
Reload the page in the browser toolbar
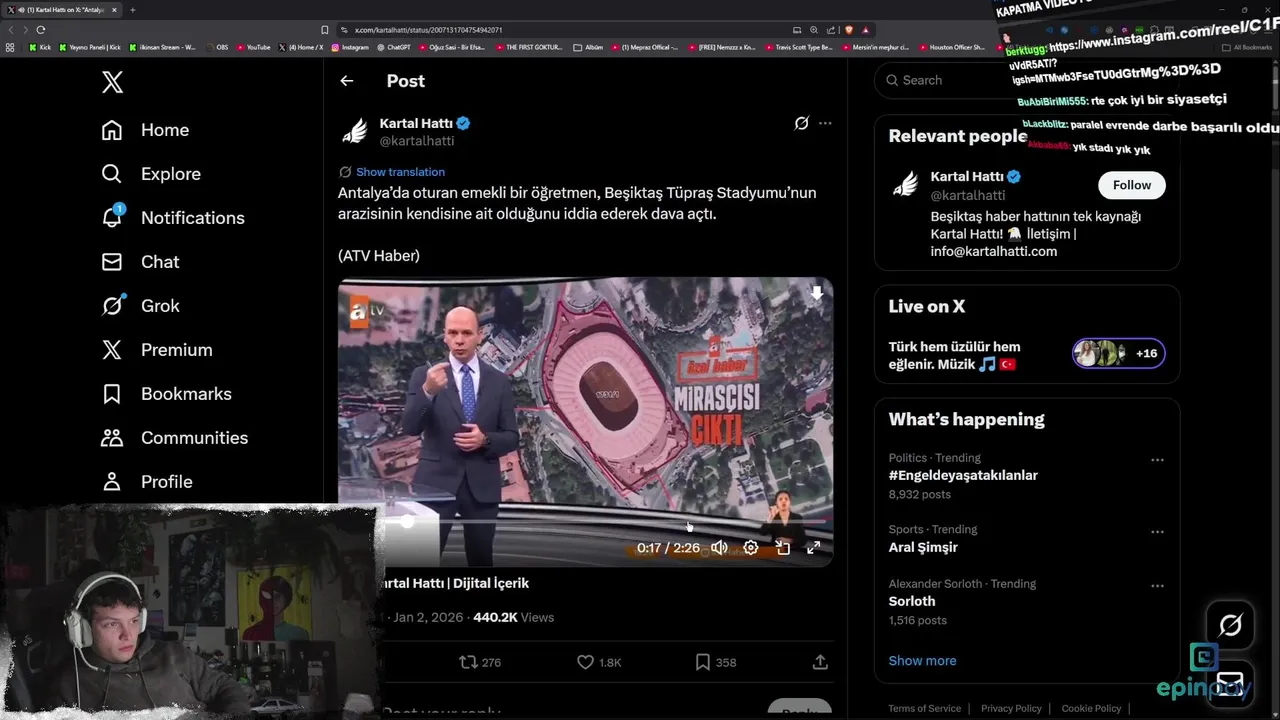pos(40,30)
